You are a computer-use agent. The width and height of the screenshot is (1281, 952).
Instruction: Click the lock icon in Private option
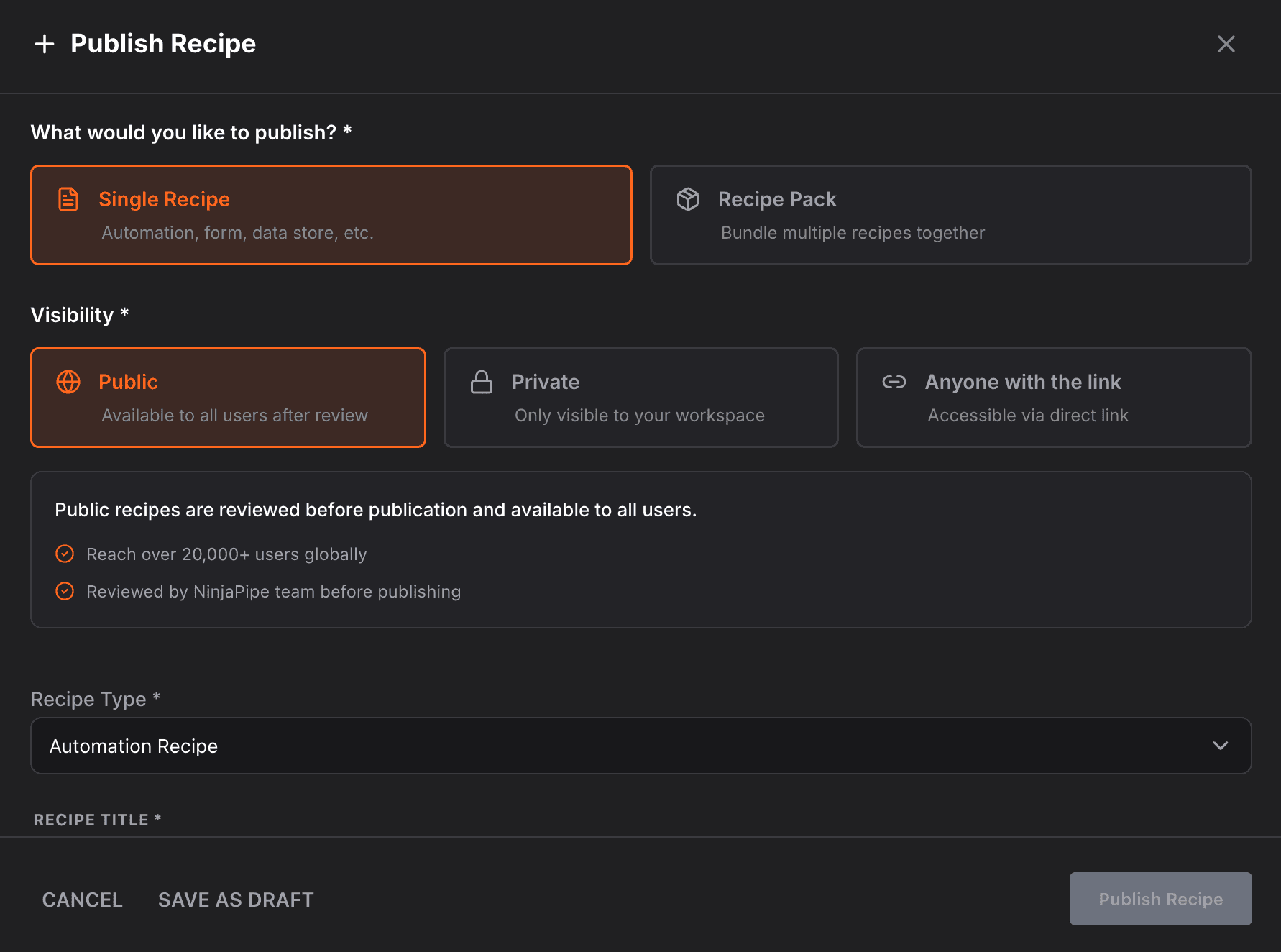click(x=482, y=382)
